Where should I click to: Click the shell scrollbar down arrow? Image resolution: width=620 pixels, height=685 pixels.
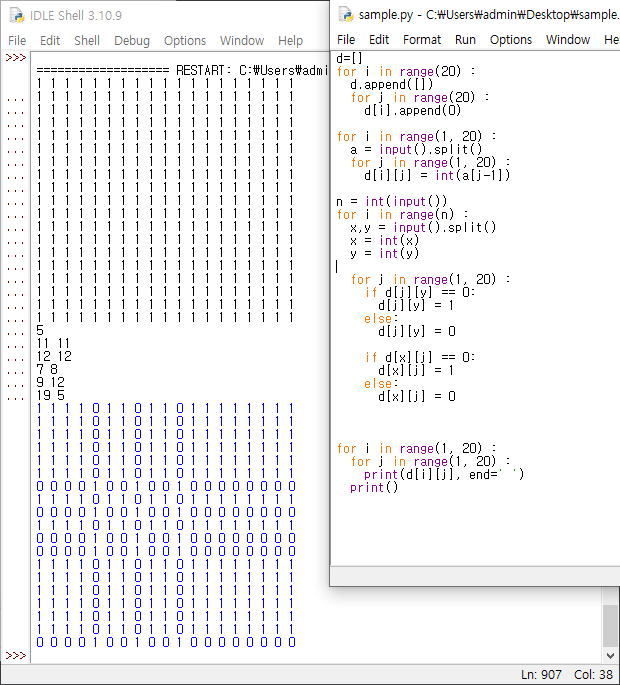[x=610, y=656]
